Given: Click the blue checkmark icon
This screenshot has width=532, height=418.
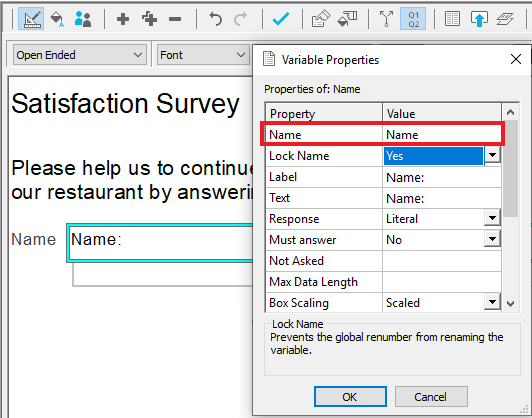Looking at the screenshot, I should click(281, 19).
